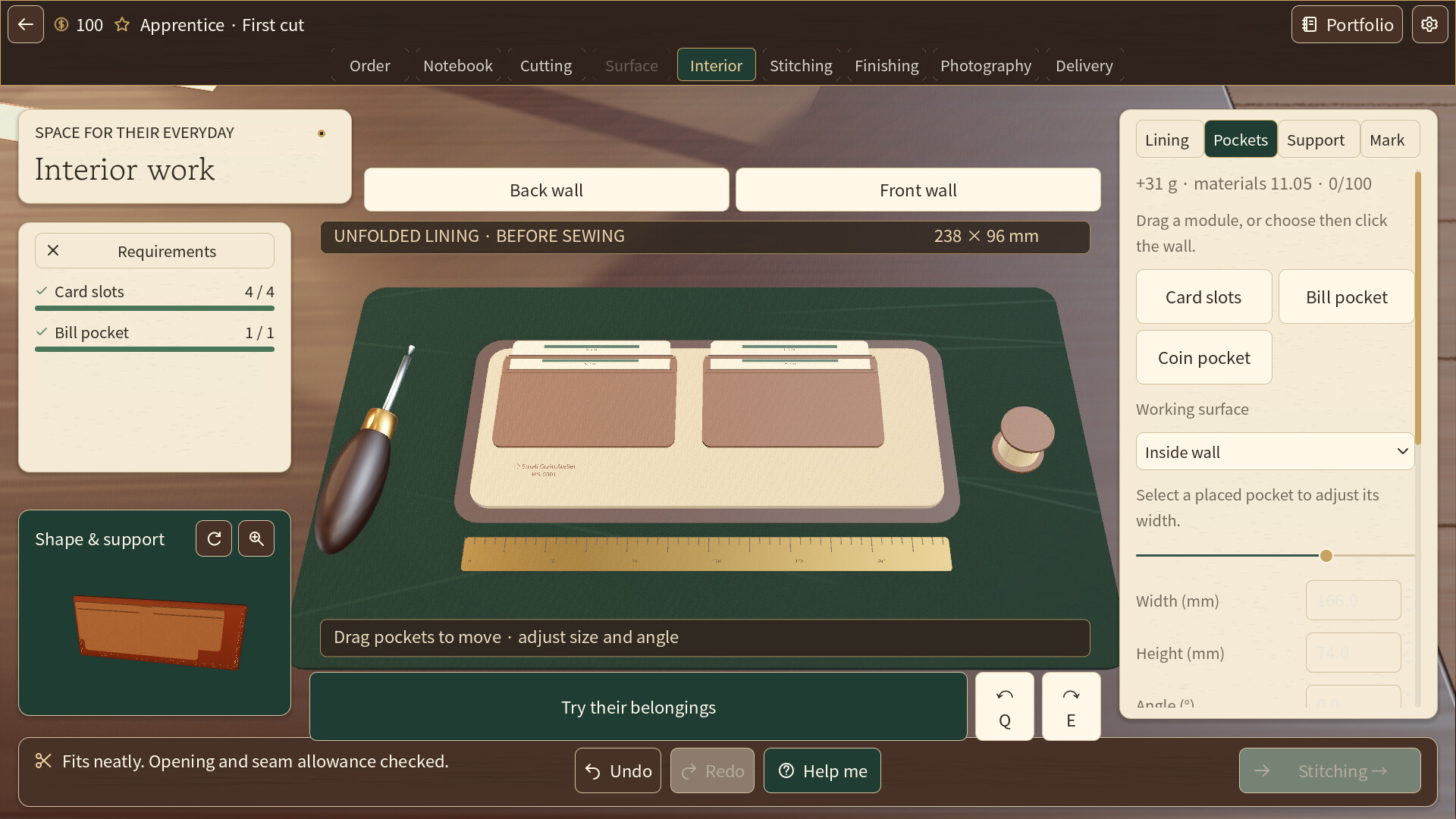Zoom the Shape & support preview
Screen dimensions: 1456x819
tap(256, 538)
